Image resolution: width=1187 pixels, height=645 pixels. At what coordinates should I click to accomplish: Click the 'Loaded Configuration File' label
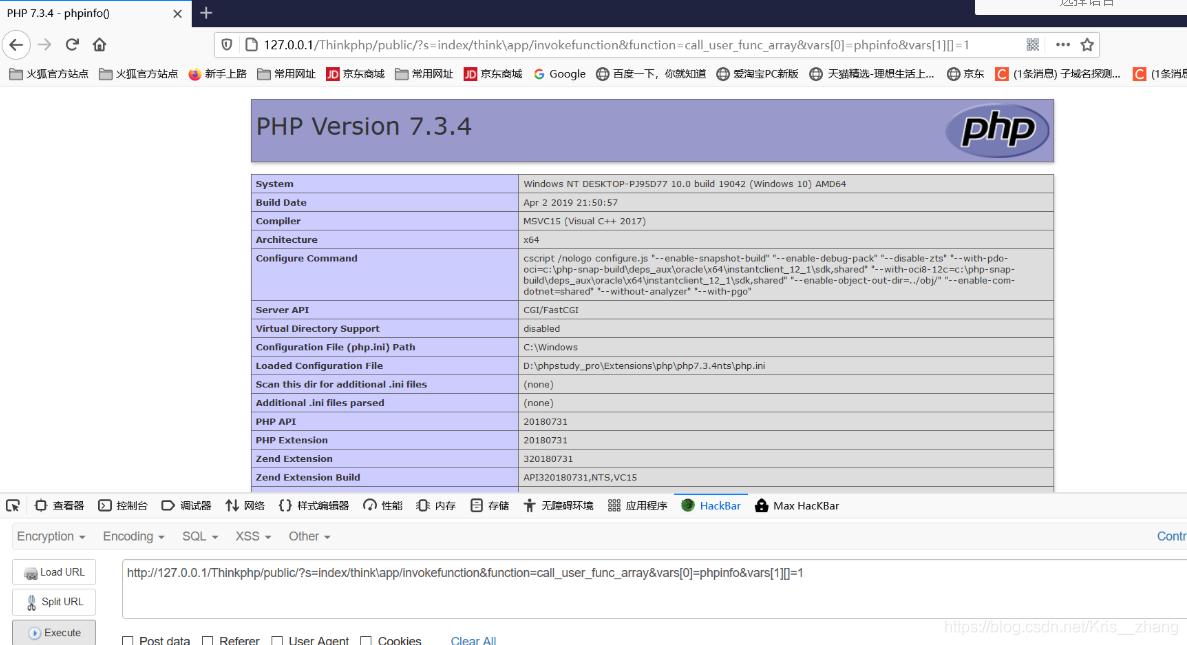click(x=319, y=366)
